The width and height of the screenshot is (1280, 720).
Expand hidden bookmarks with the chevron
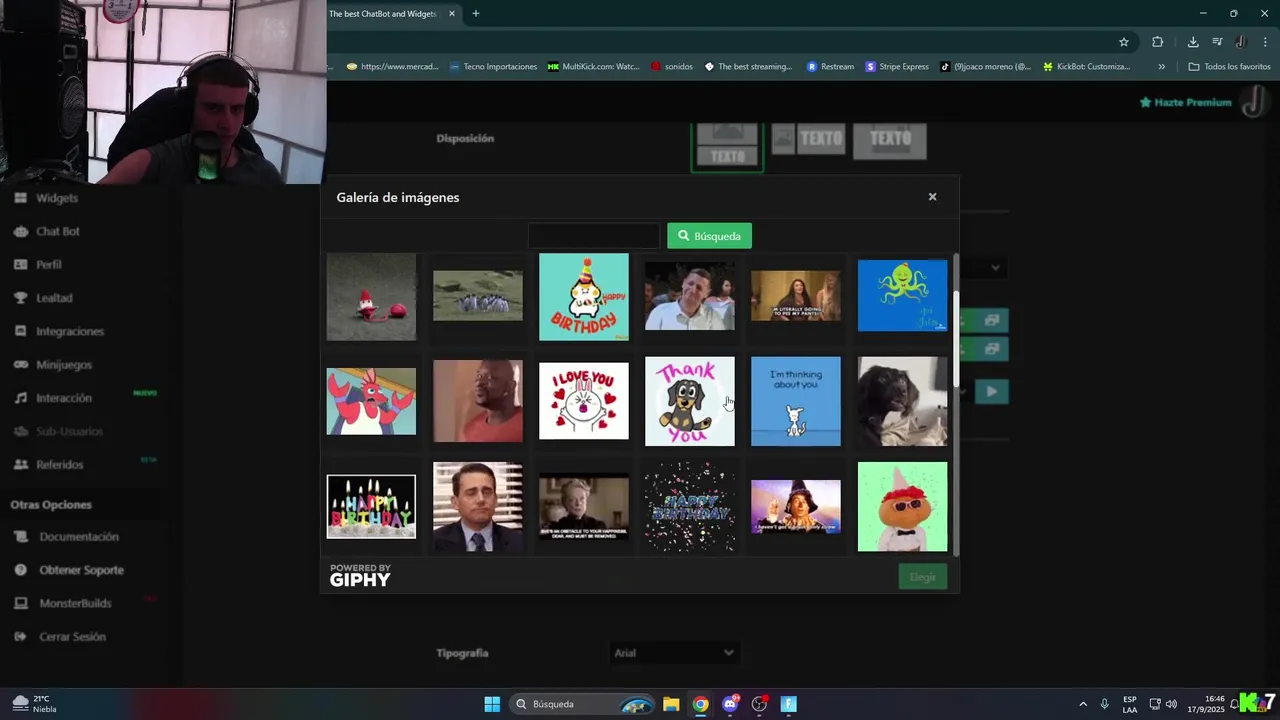[x=1161, y=67]
